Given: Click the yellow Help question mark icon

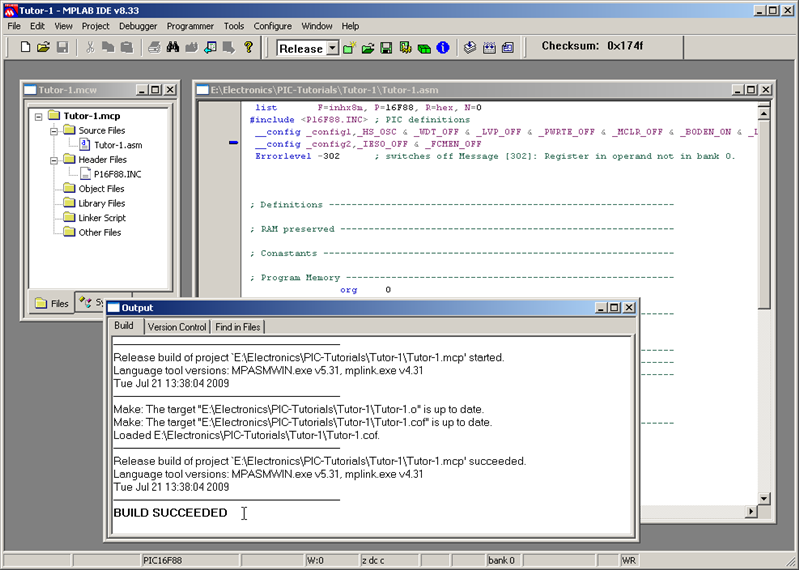Looking at the screenshot, I should tap(248, 47).
